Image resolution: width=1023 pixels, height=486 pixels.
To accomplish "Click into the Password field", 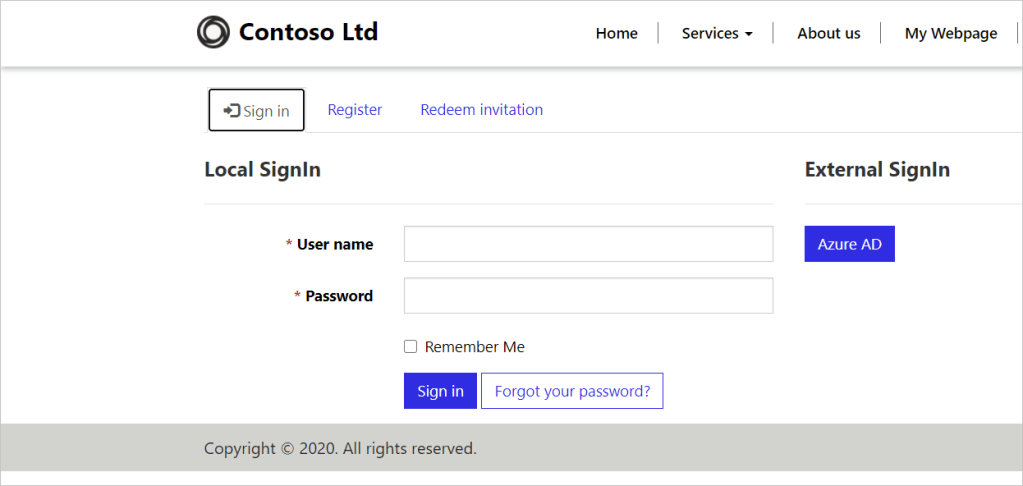I will (x=588, y=296).
